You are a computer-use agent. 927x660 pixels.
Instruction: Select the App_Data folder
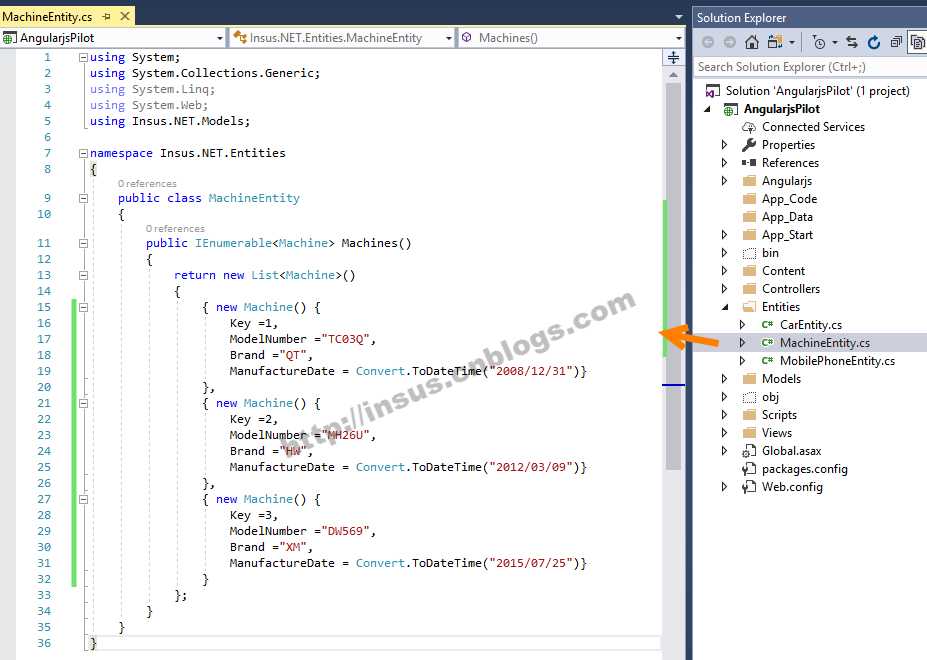click(x=787, y=217)
